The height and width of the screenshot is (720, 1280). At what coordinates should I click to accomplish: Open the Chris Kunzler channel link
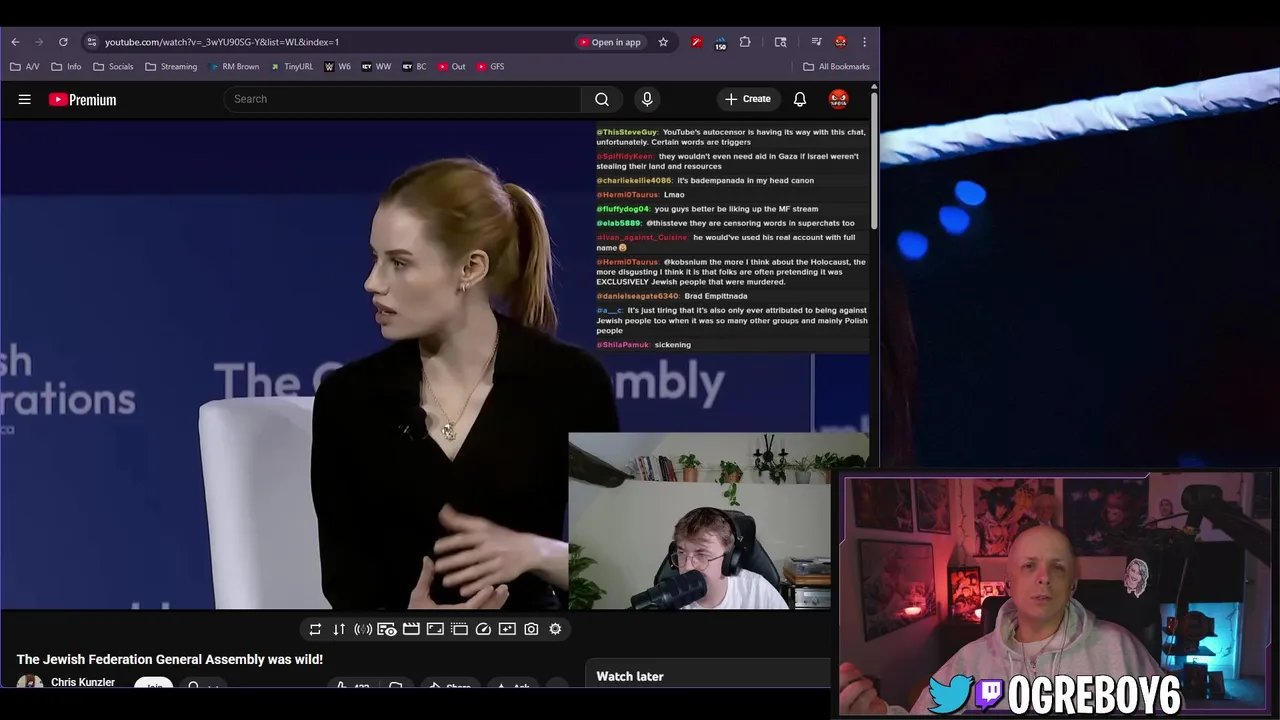pos(83,682)
